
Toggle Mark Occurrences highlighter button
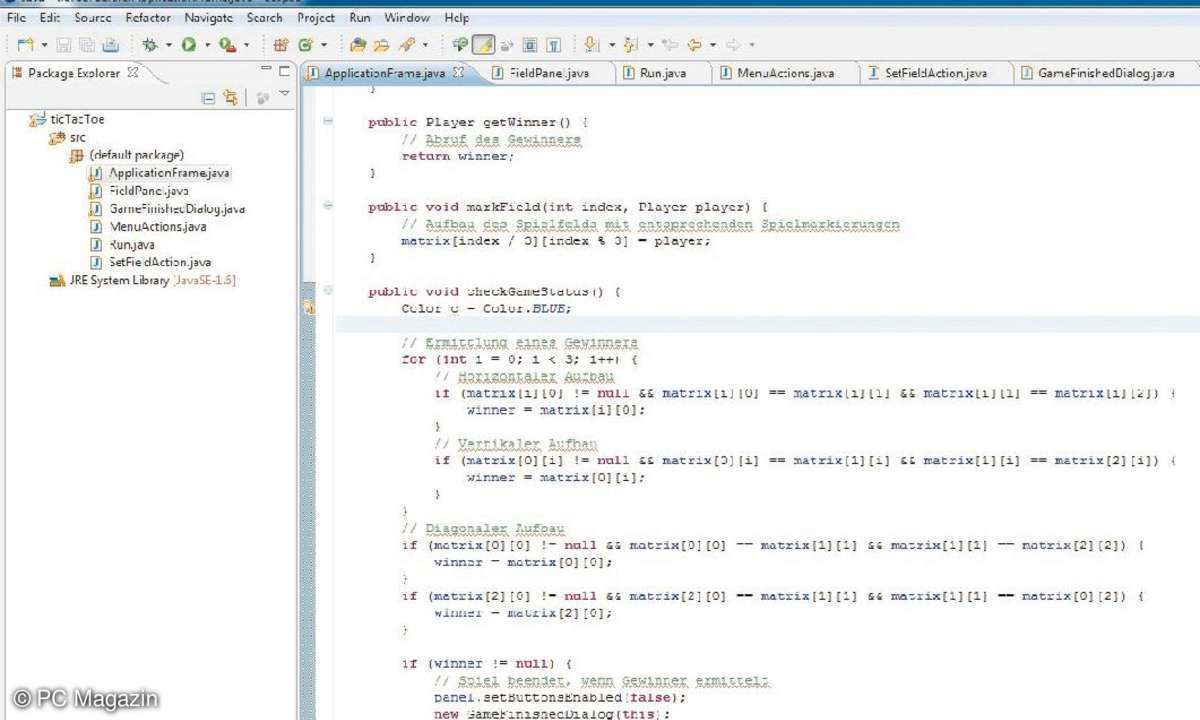click(483, 45)
